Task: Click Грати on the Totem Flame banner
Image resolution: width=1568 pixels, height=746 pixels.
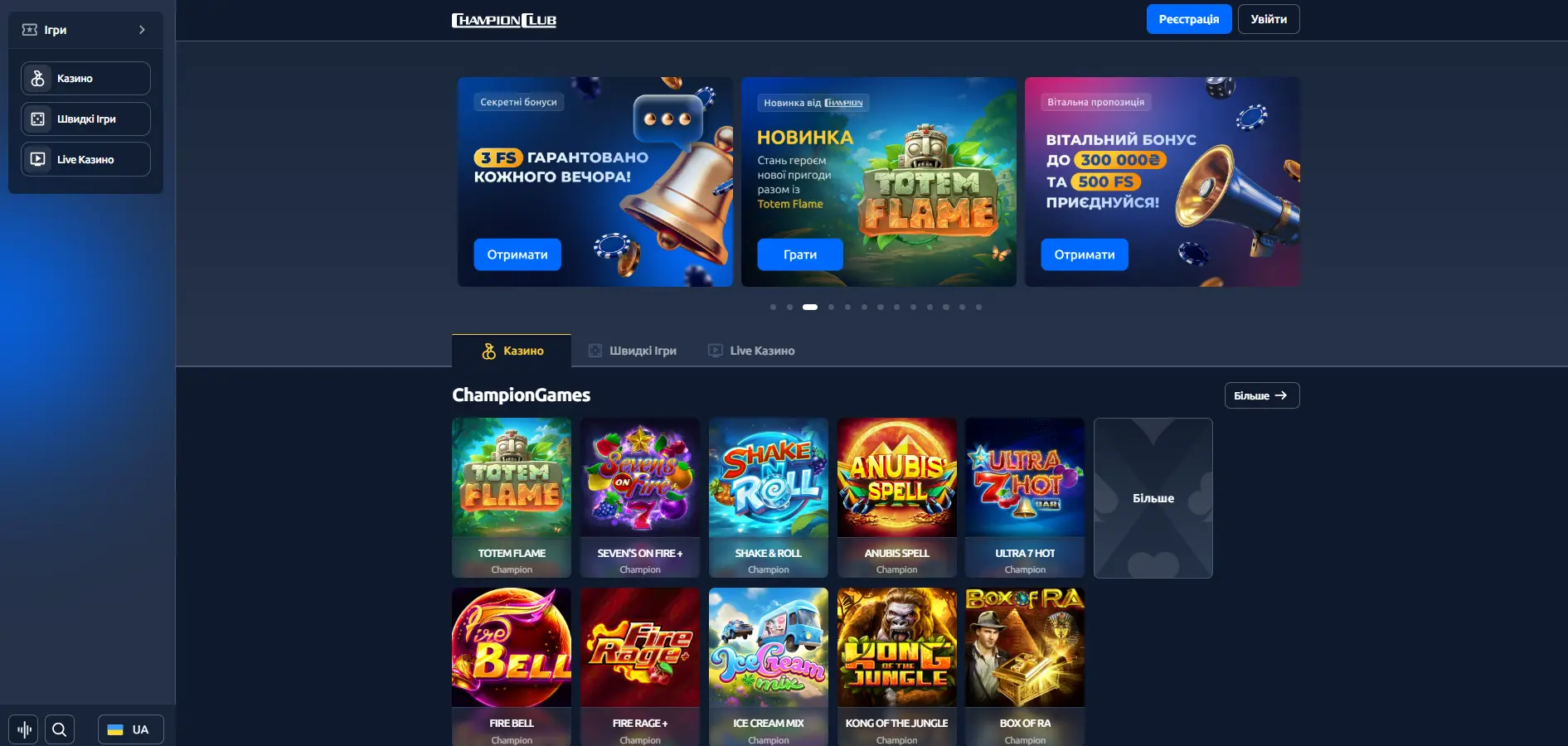Action: click(x=800, y=254)
